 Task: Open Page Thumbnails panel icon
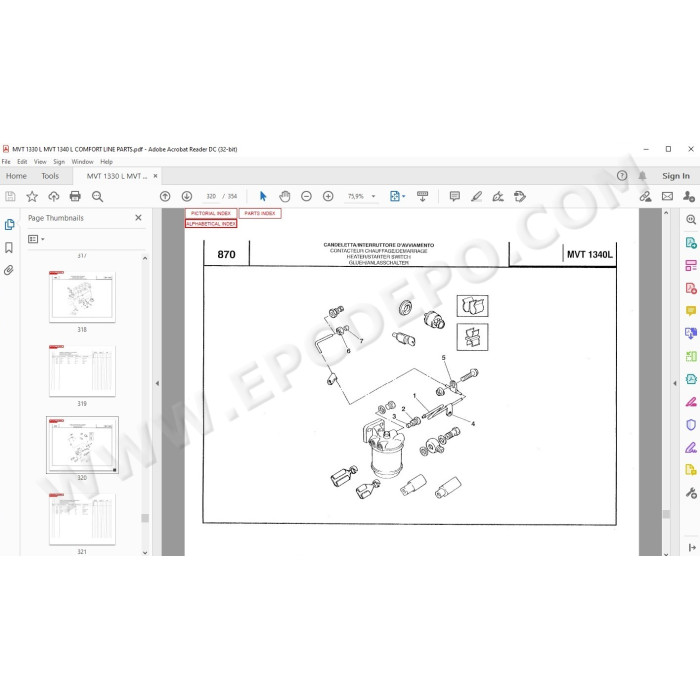(9, 225)
